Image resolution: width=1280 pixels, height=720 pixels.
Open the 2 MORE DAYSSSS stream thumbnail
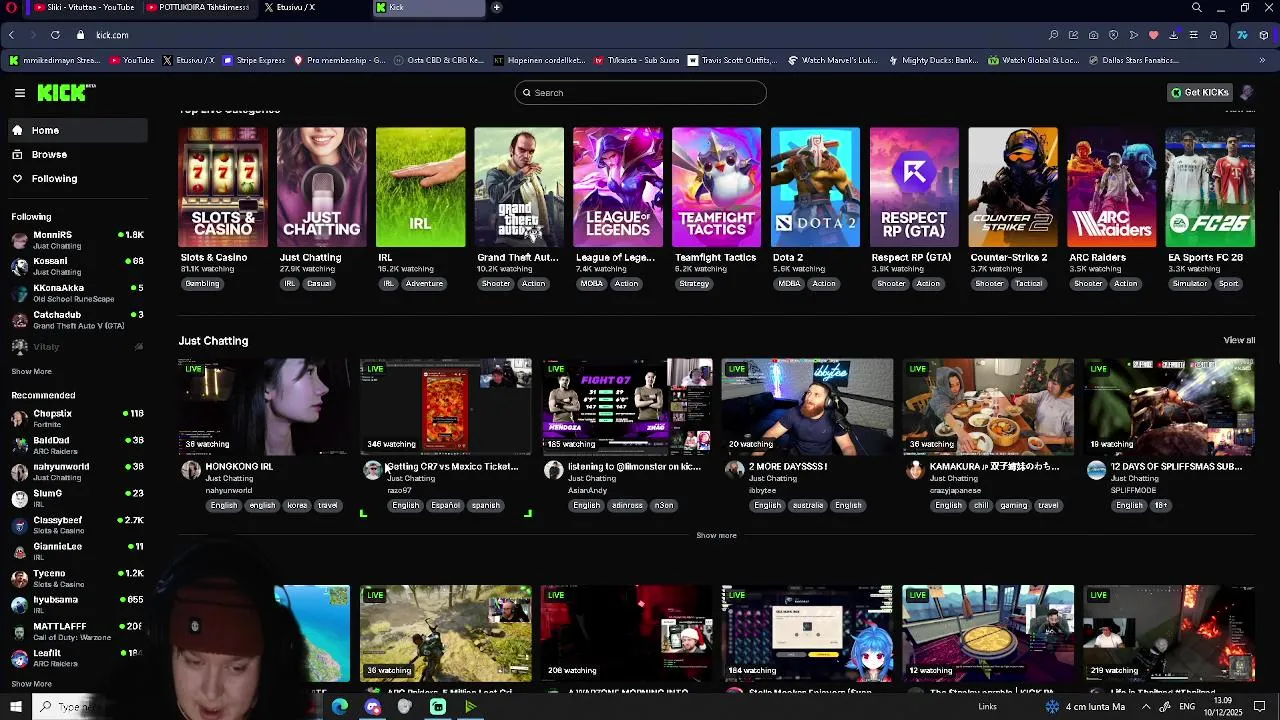click(x=808, y=406)
